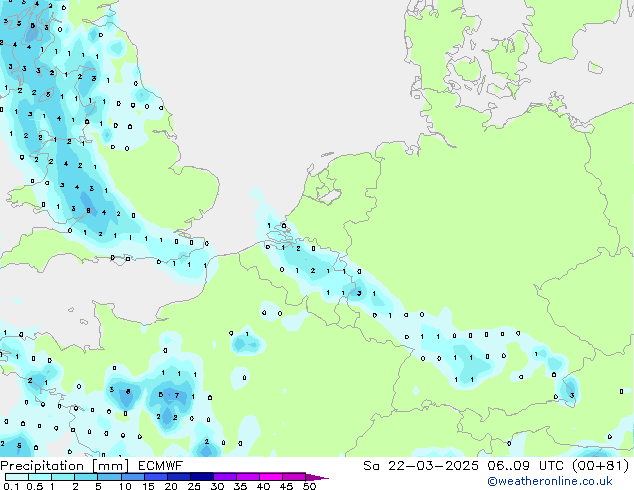Choose the 25–30 mm navy legend swatch
This screenshot has width=634, height=490.
click(x=202, y=477)
